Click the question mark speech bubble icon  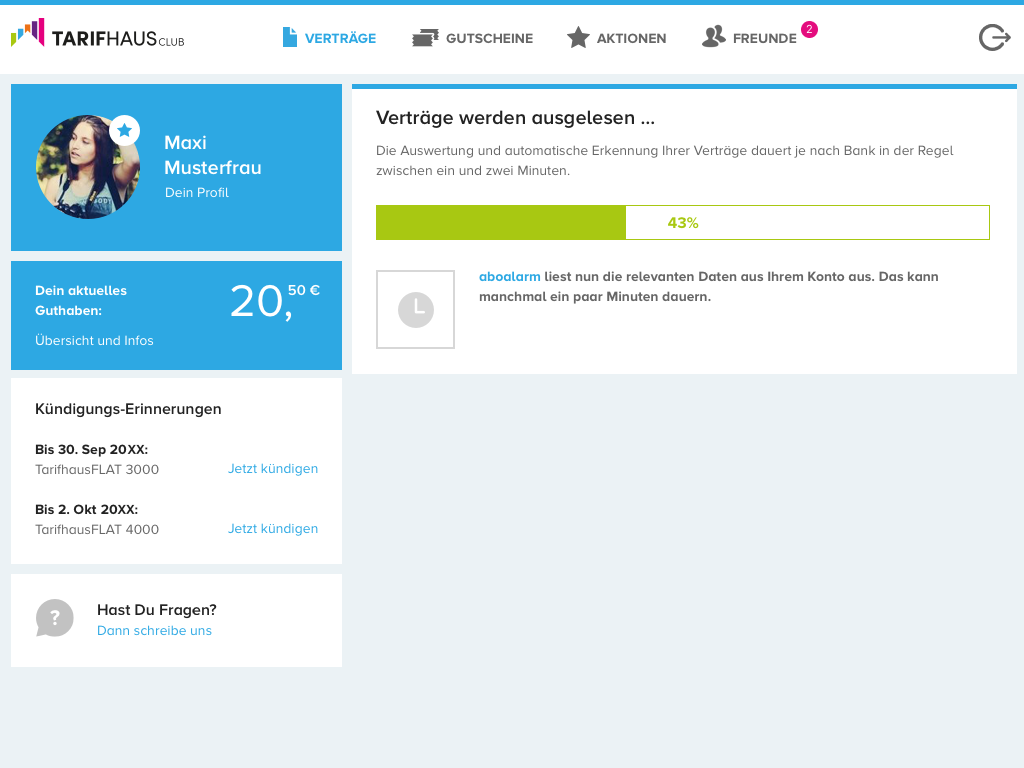[x=55, y=618]
